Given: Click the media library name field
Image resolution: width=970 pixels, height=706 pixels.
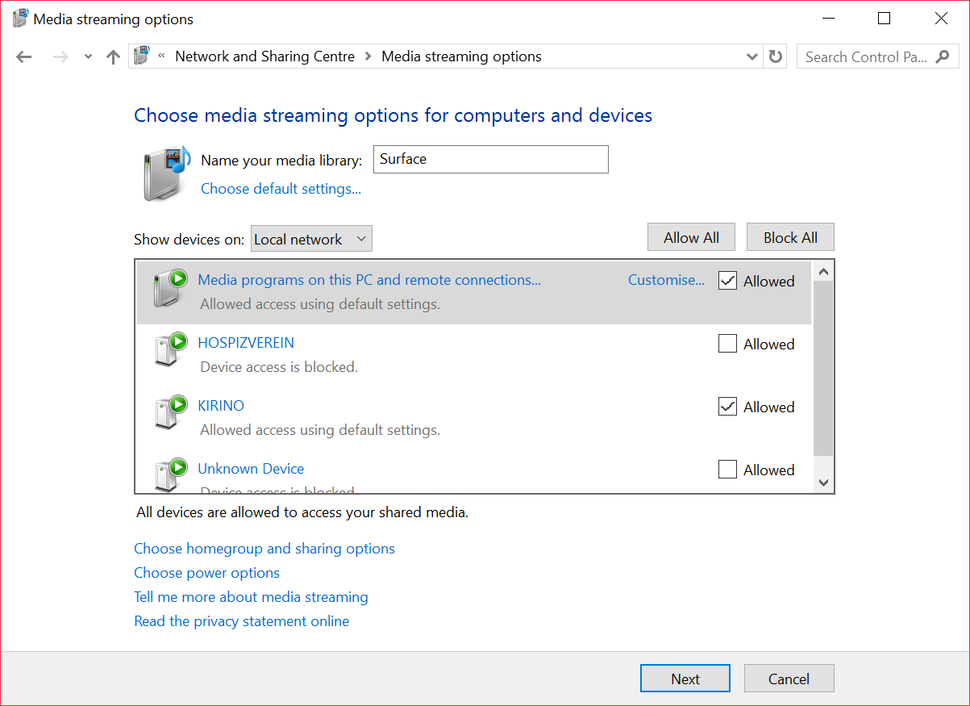Looking at the screenshot, I should coord(491,159).
